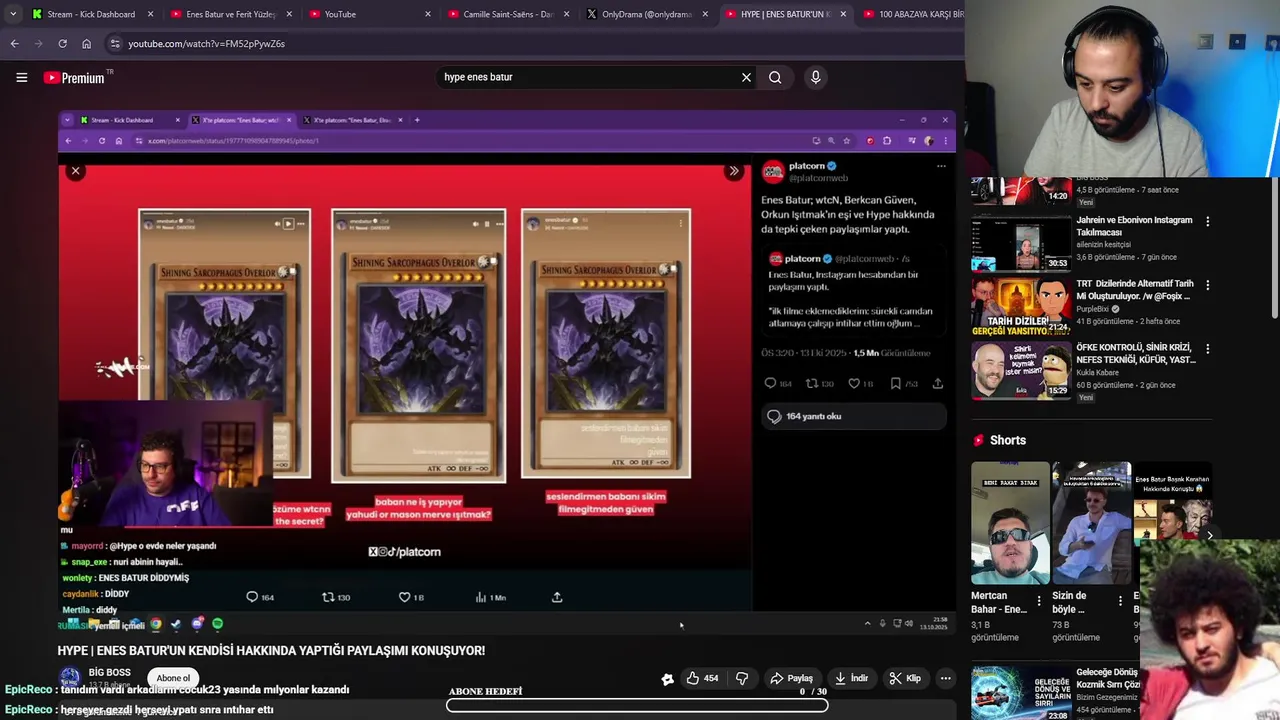
Task: Open the Mertcan Bahar short thumbnail
Action: (1010, 523)
